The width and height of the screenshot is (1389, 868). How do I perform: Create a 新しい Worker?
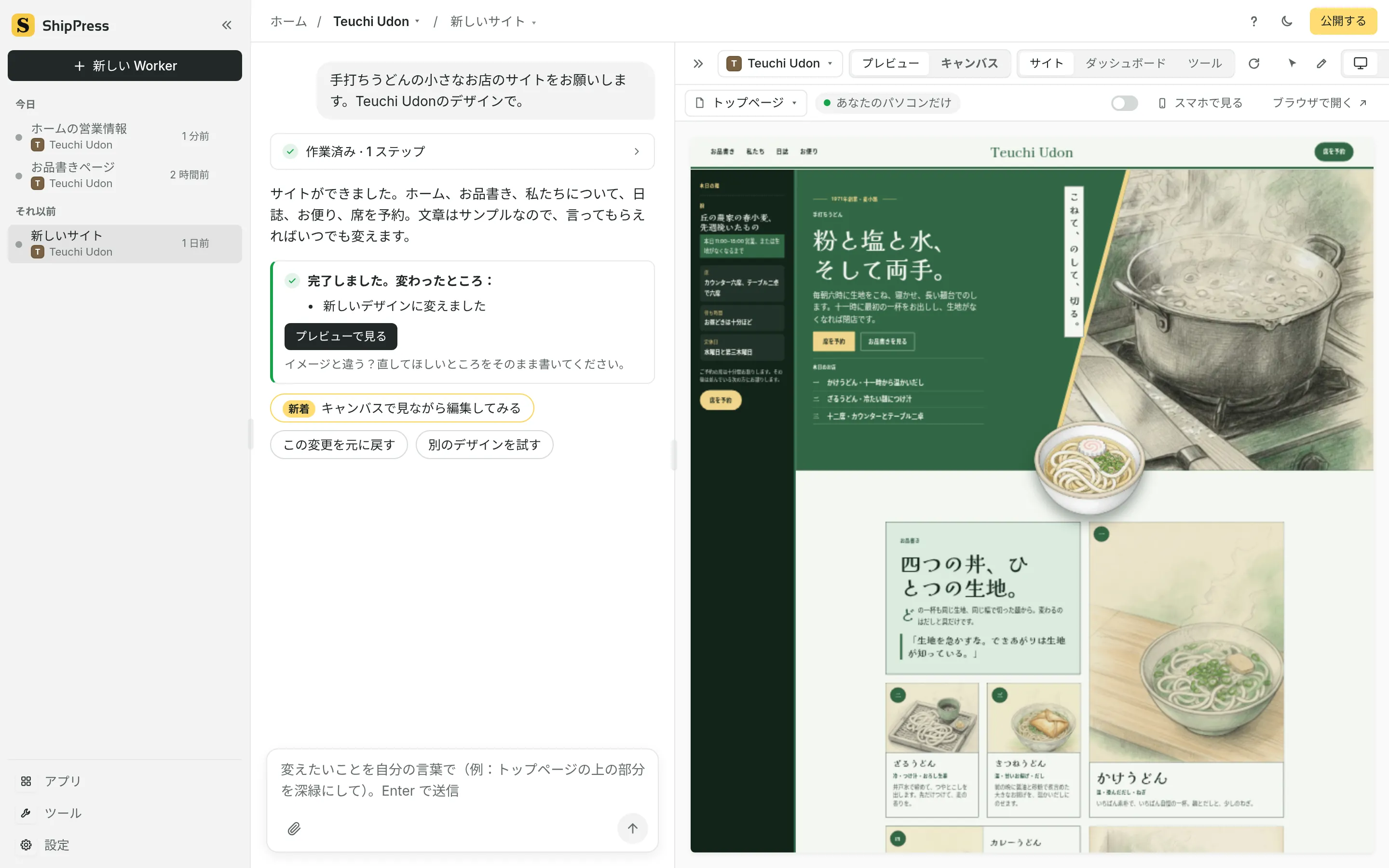[124, 66]
